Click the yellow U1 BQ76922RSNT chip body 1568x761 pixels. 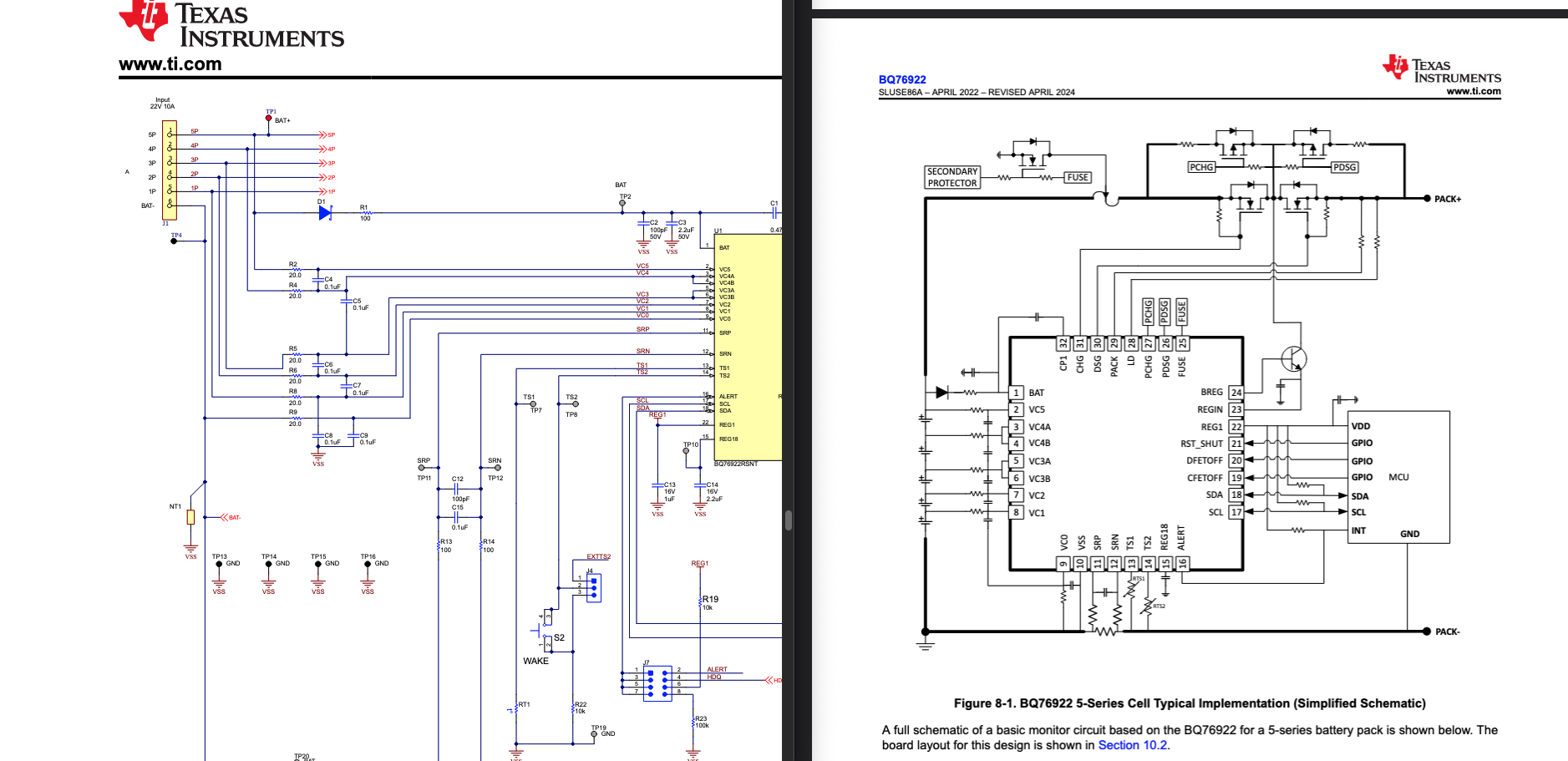click(748, 347)
